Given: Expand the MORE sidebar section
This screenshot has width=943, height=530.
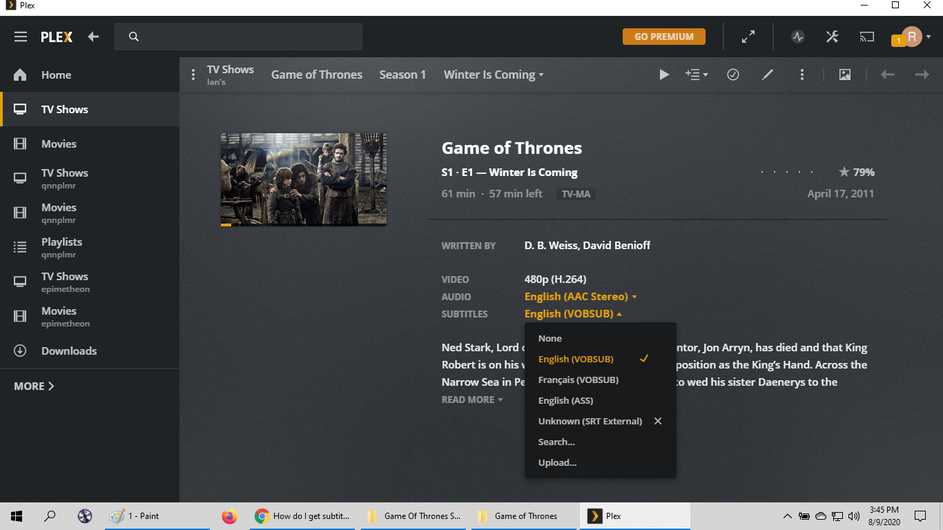Looking at the screenshot, I should click(x=34, y=386).
